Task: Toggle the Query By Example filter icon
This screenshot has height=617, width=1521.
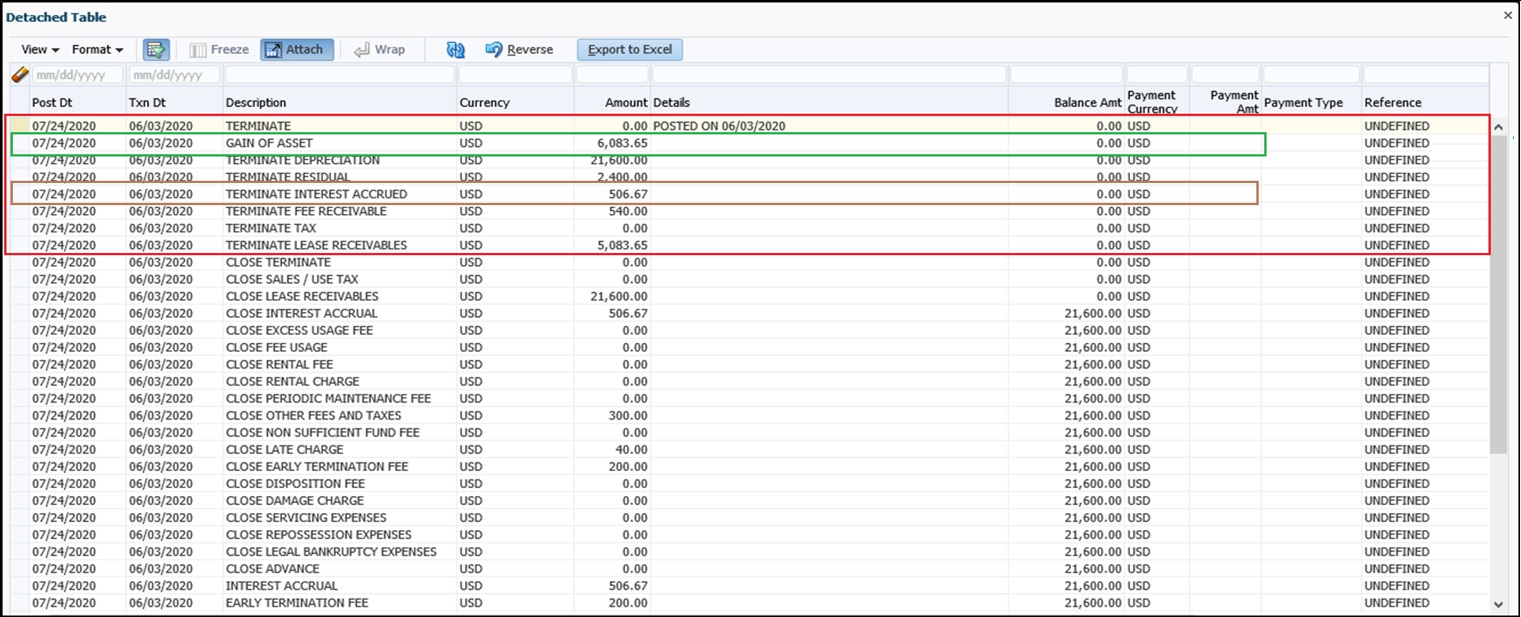Action: point(156,50)
